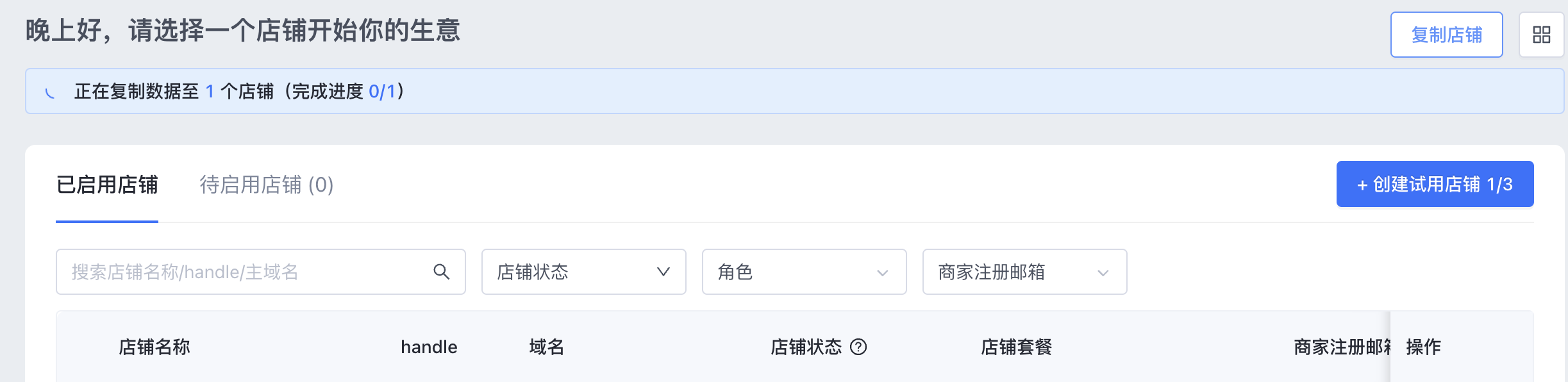The height and width of the screenshot is (382, 1568).
Task: Click the grid view icon button
Action: click(1541, 35)
